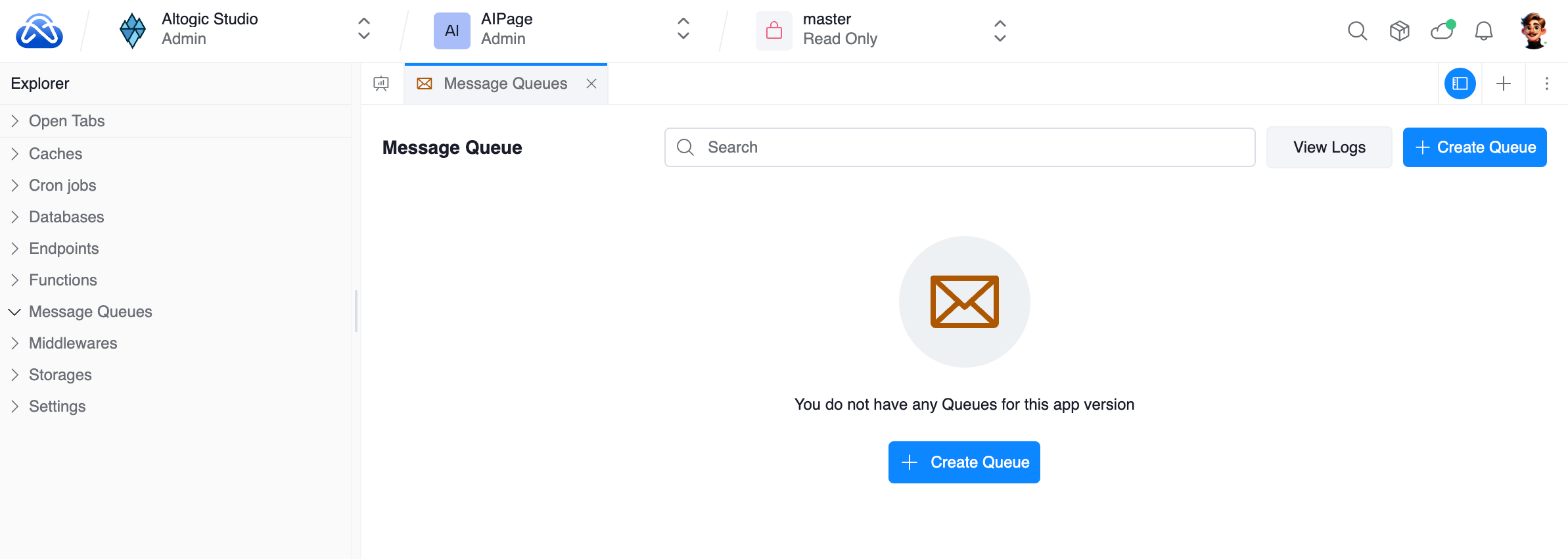Click the Altogic logo home icon

pyautogui.click(x=39, y=31)
